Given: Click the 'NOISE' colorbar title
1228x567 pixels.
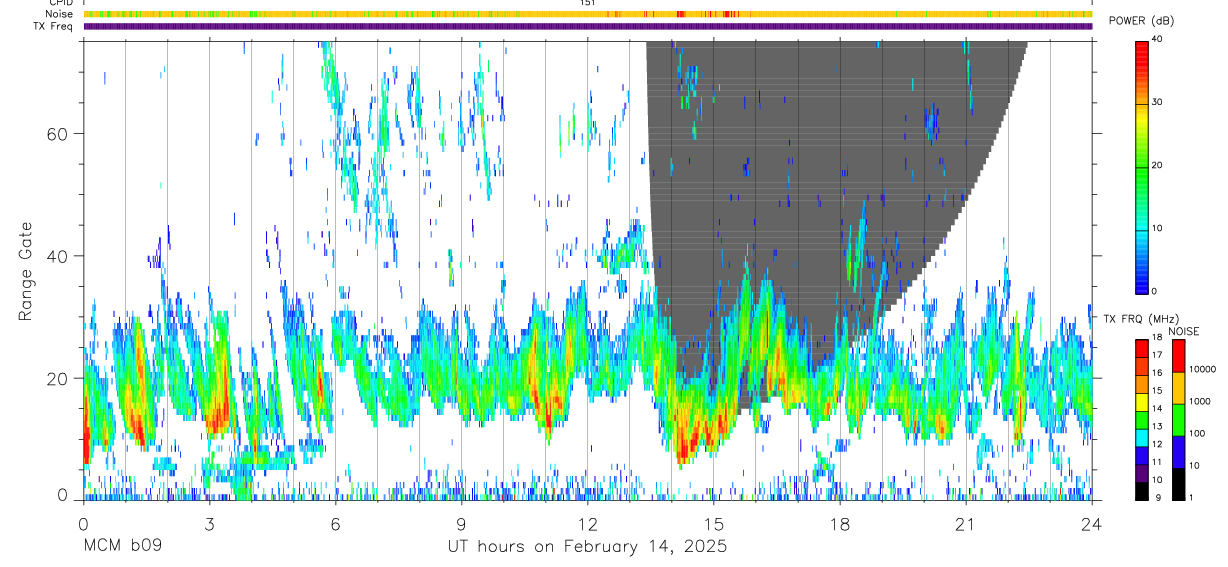Looking at the screenshot, I should 1183,331.
